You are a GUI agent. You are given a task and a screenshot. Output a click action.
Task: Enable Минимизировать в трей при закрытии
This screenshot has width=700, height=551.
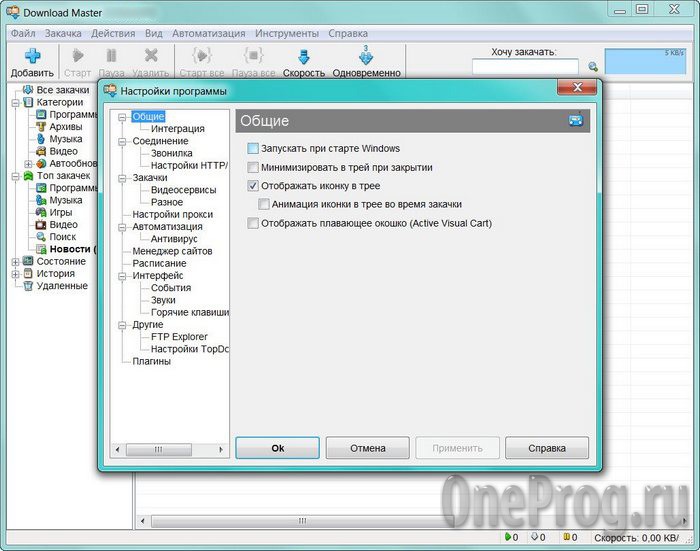(253, 167)
